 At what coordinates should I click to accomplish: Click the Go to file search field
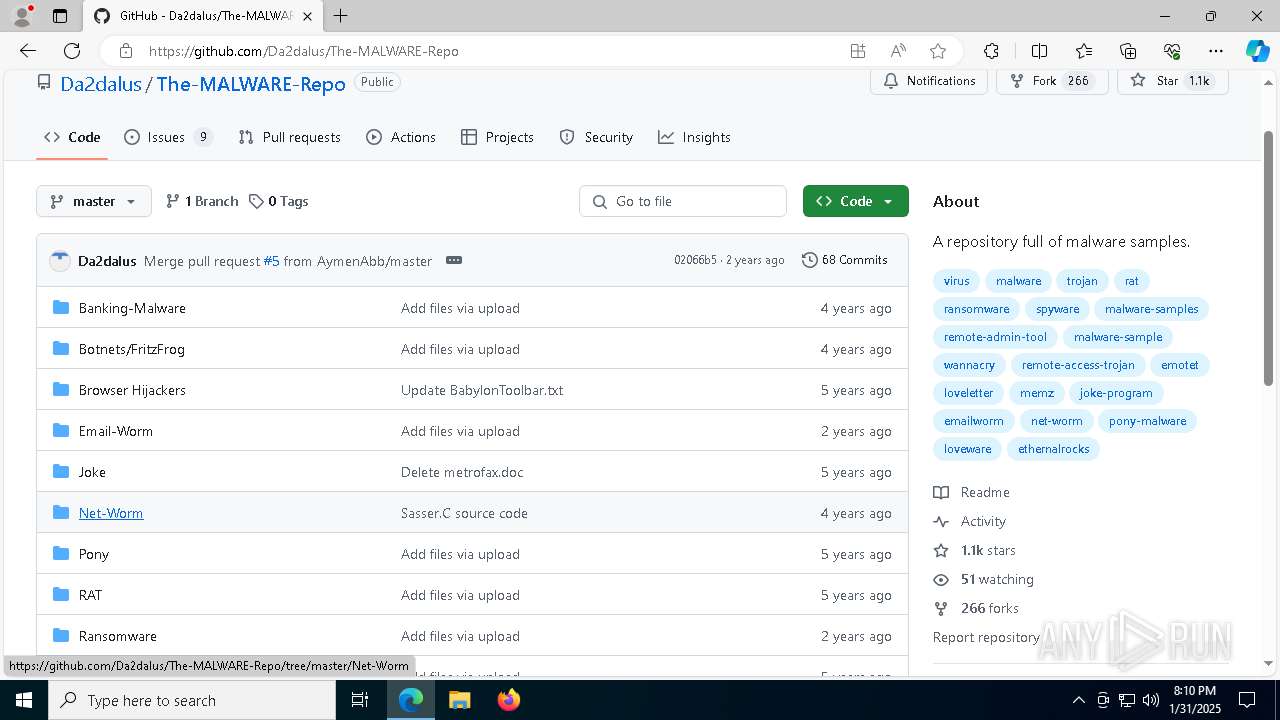(x=683, y=201)
